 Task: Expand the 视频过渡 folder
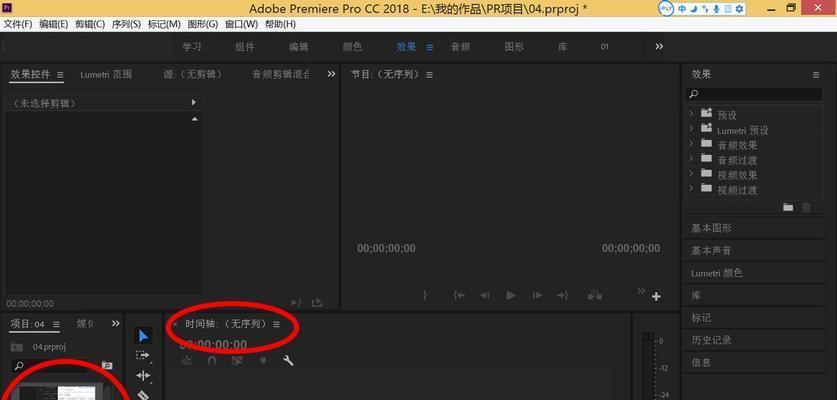[691, 189]
